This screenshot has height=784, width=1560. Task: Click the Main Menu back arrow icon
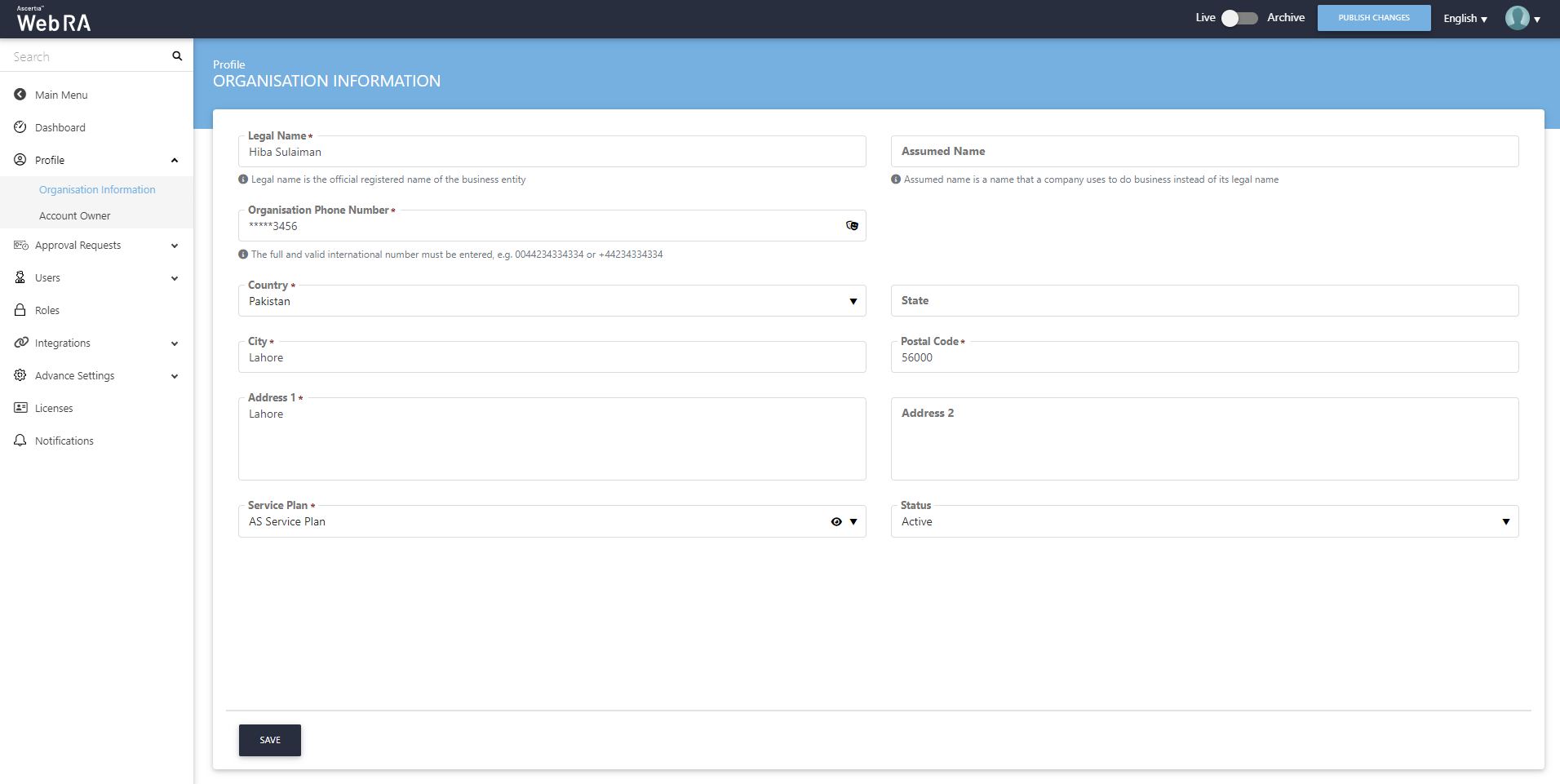[20, 95]
